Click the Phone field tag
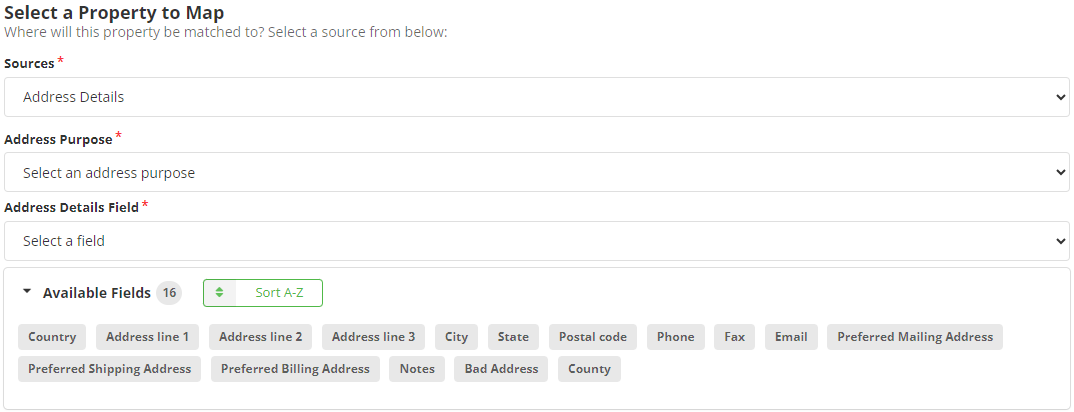The height and width of the screenshot is (412, 1074). point(676,337)
